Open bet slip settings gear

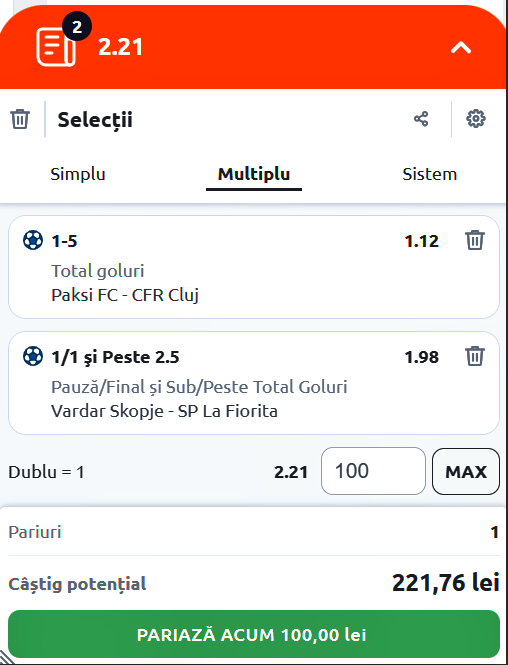(x=476, y=119)
